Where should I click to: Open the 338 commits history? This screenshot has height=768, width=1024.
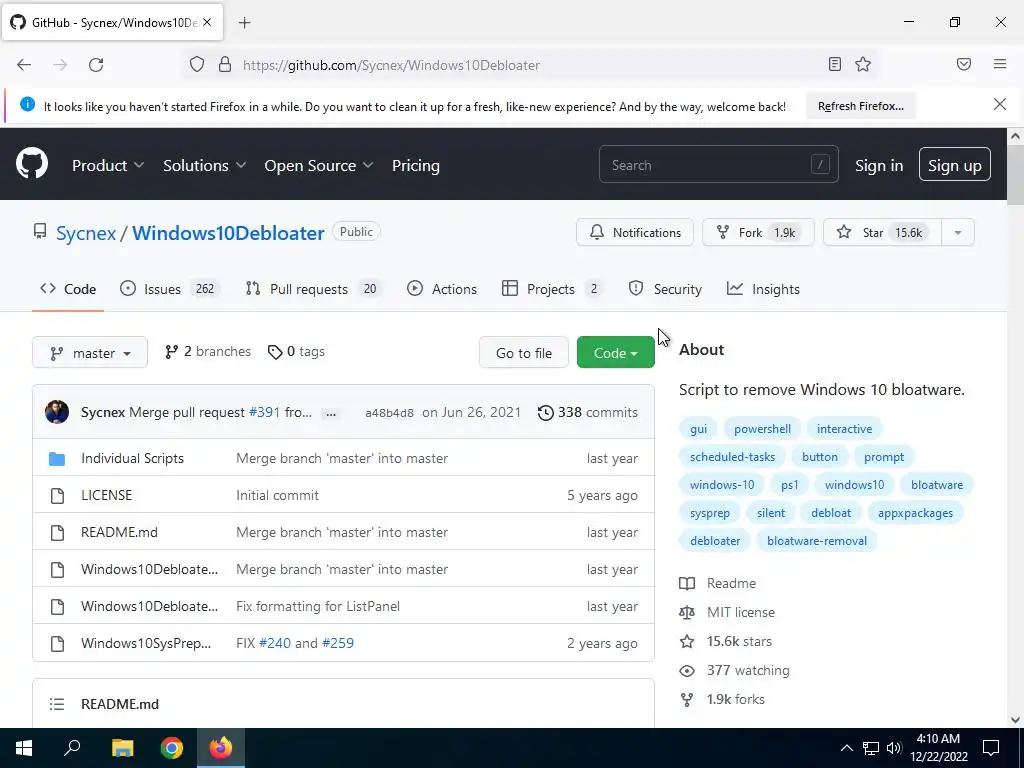tap(587, 412)
